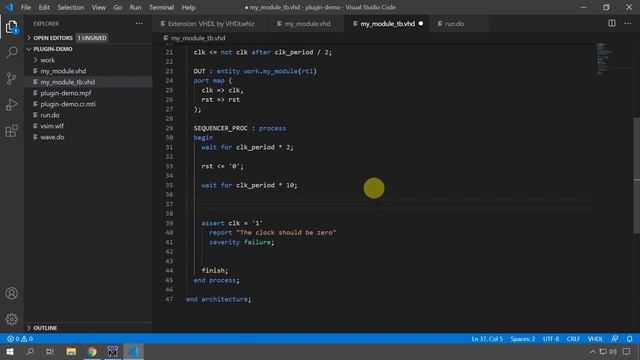This screenshot has height=360, width=640.
Task: Click the my_module_tb.vhd breadcrumb
Action: click(x=198, y=38)
